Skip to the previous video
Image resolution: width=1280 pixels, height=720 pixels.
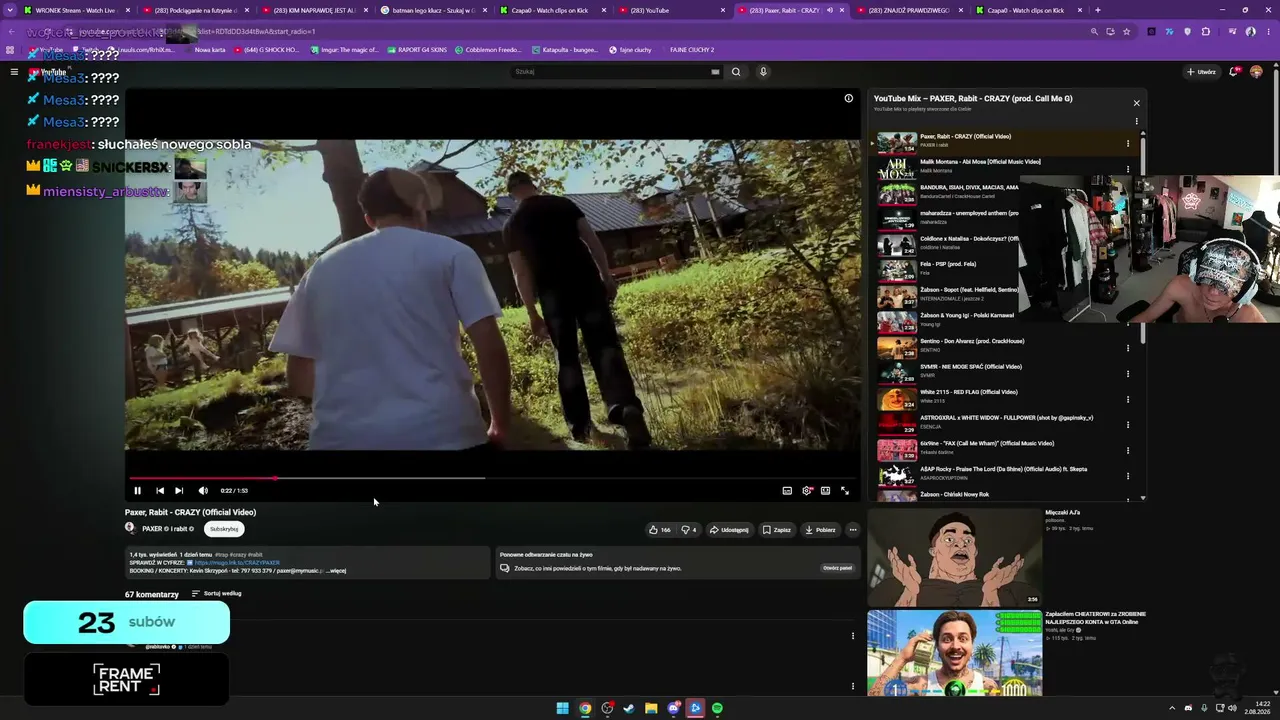[159, 491]
